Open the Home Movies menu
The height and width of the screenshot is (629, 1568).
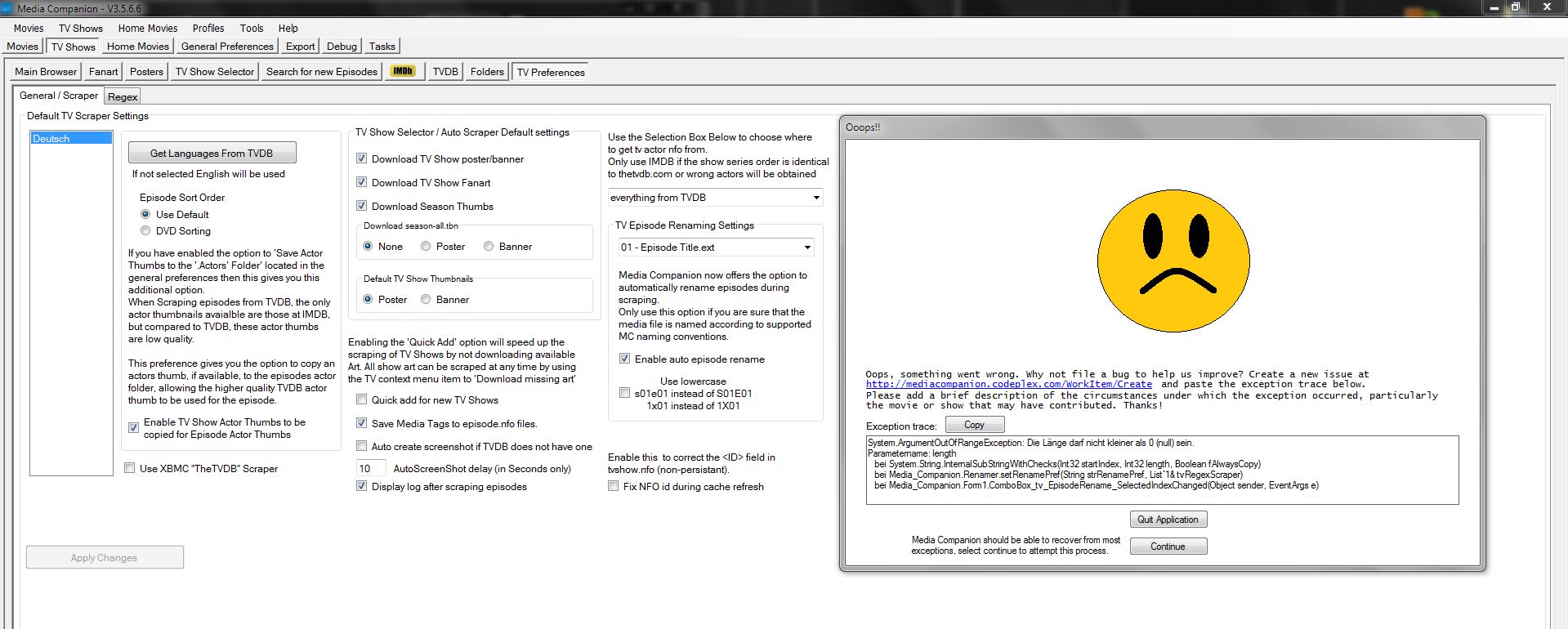148,28
